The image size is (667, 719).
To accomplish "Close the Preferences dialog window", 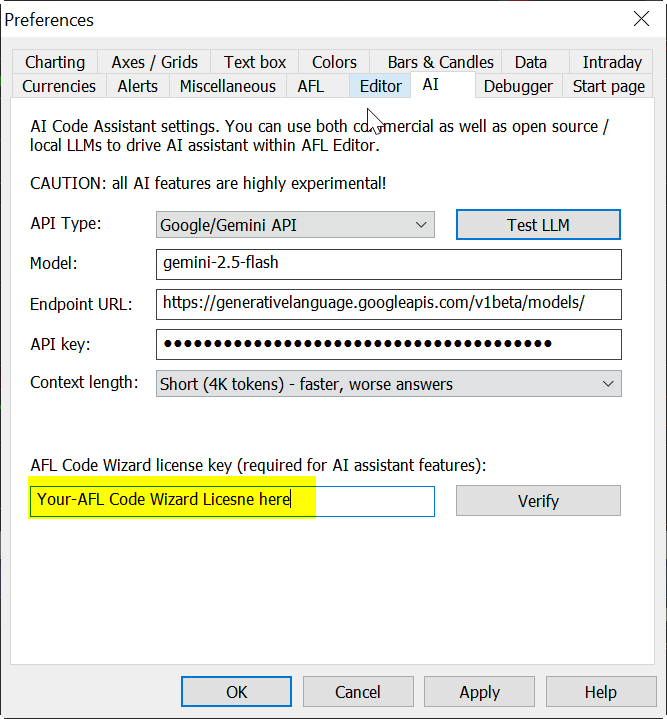I will [641, 19].
